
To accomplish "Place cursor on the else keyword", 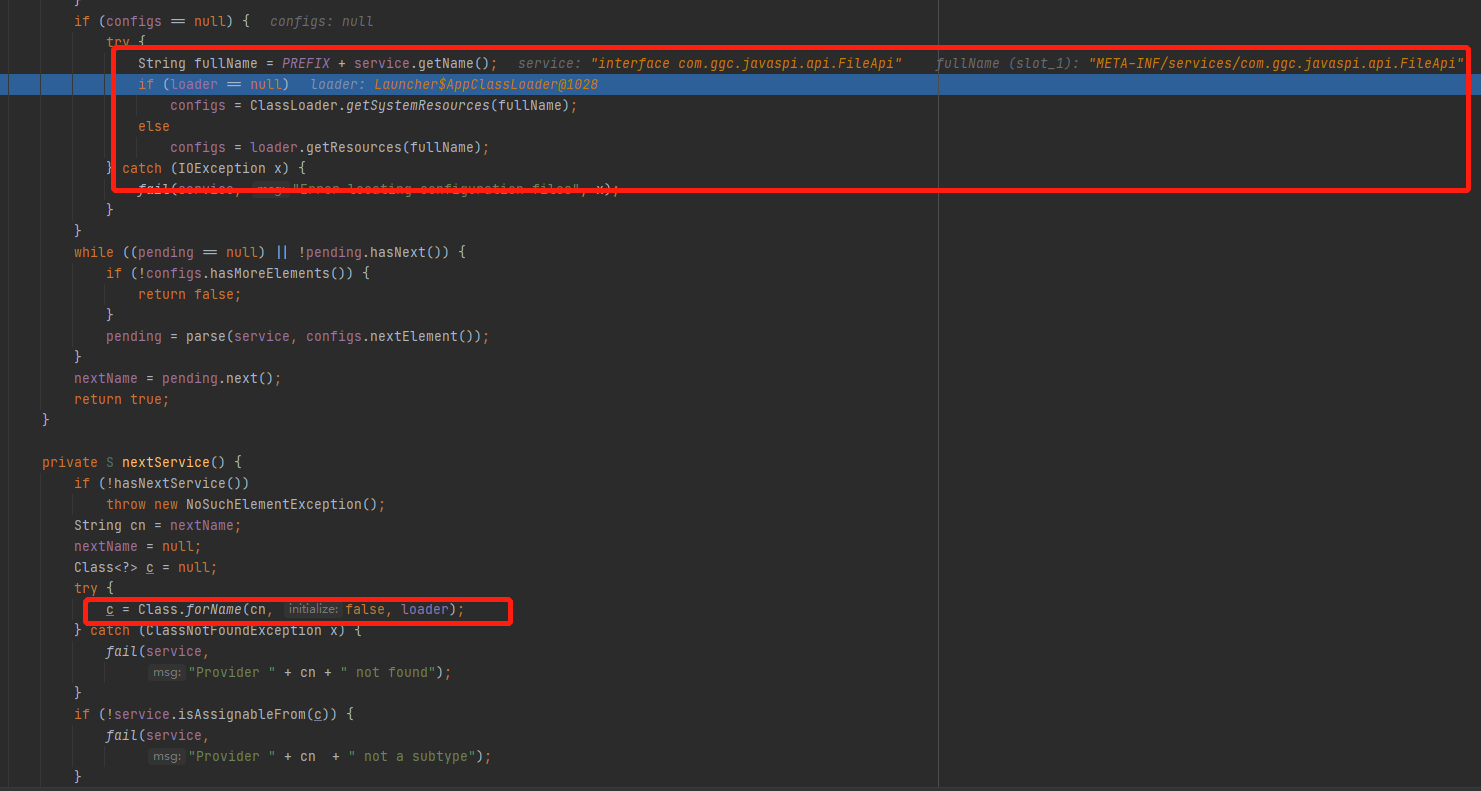I will (154, 126).
